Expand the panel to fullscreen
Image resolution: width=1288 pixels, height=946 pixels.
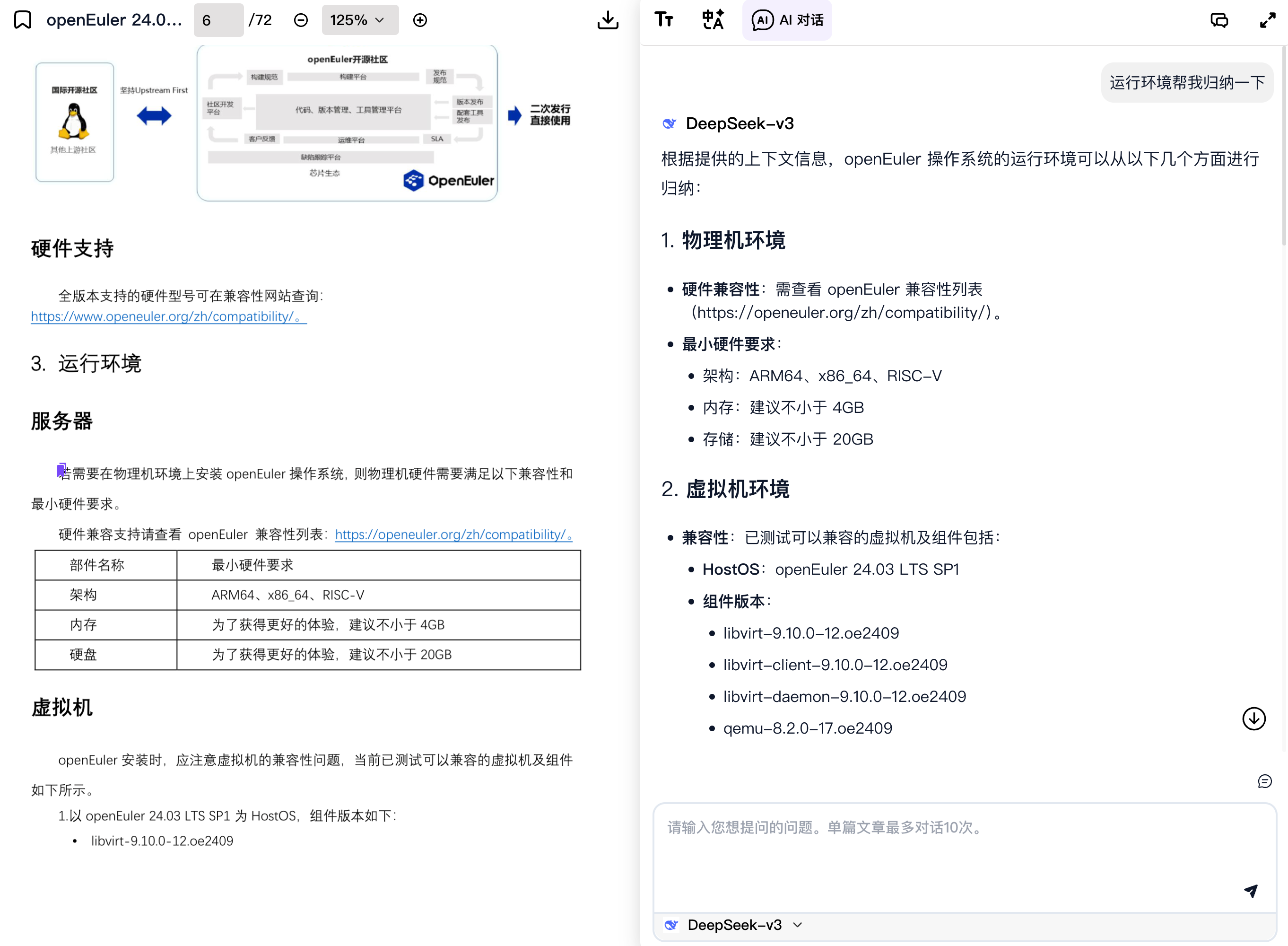tap(1267, 21)
